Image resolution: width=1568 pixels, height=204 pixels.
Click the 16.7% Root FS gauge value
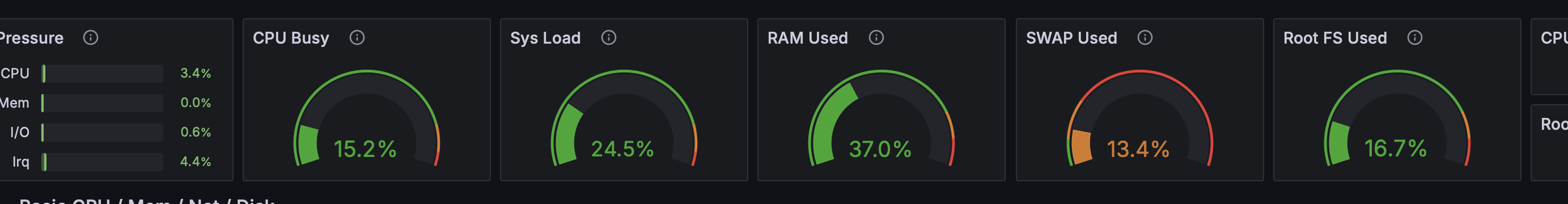click(x=1395, y=148)
